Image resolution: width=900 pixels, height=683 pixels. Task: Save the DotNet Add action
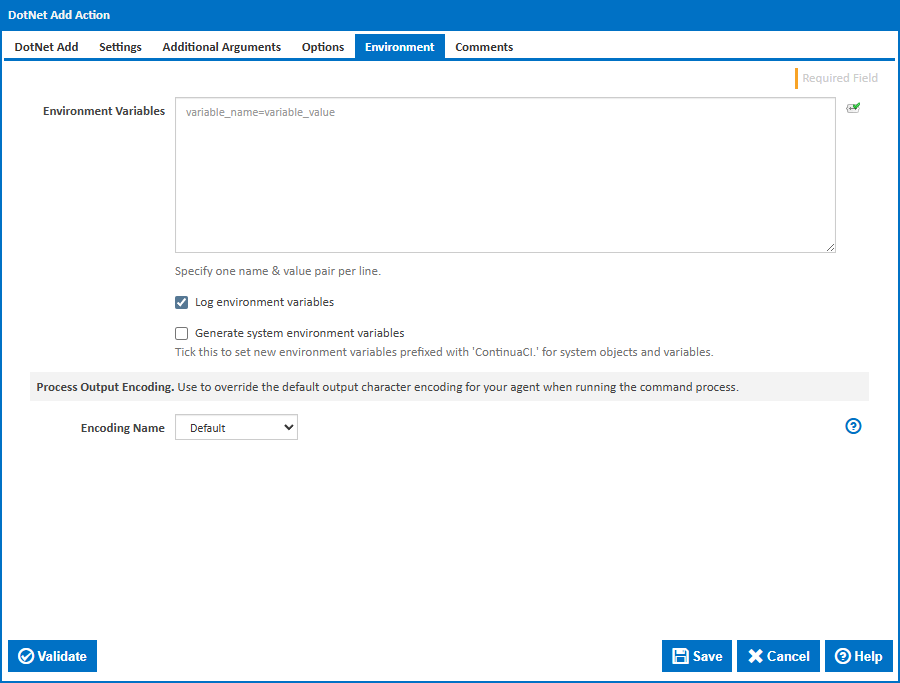click(696, 656)
